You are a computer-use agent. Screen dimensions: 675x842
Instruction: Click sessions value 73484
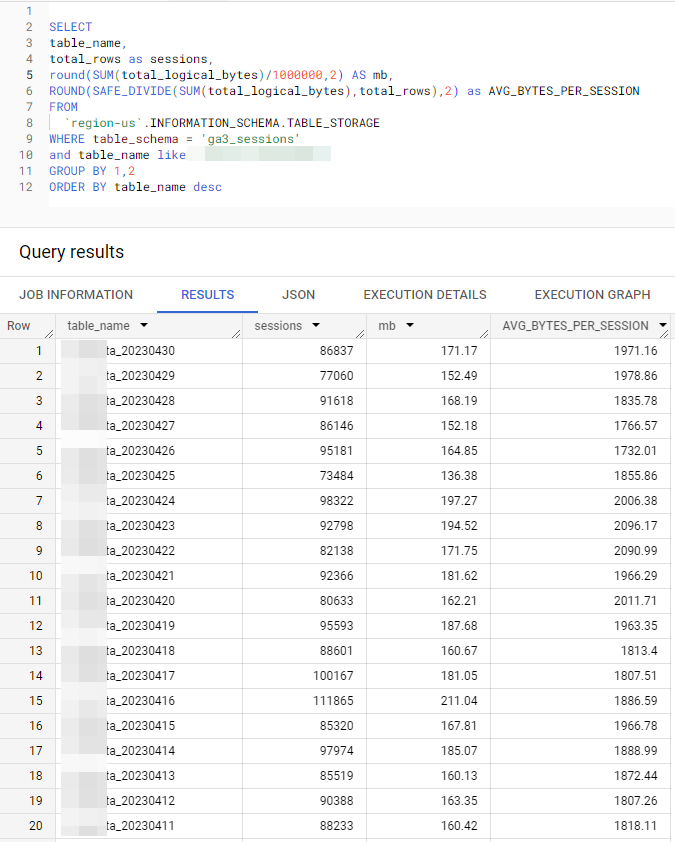[x=337, y=476]
